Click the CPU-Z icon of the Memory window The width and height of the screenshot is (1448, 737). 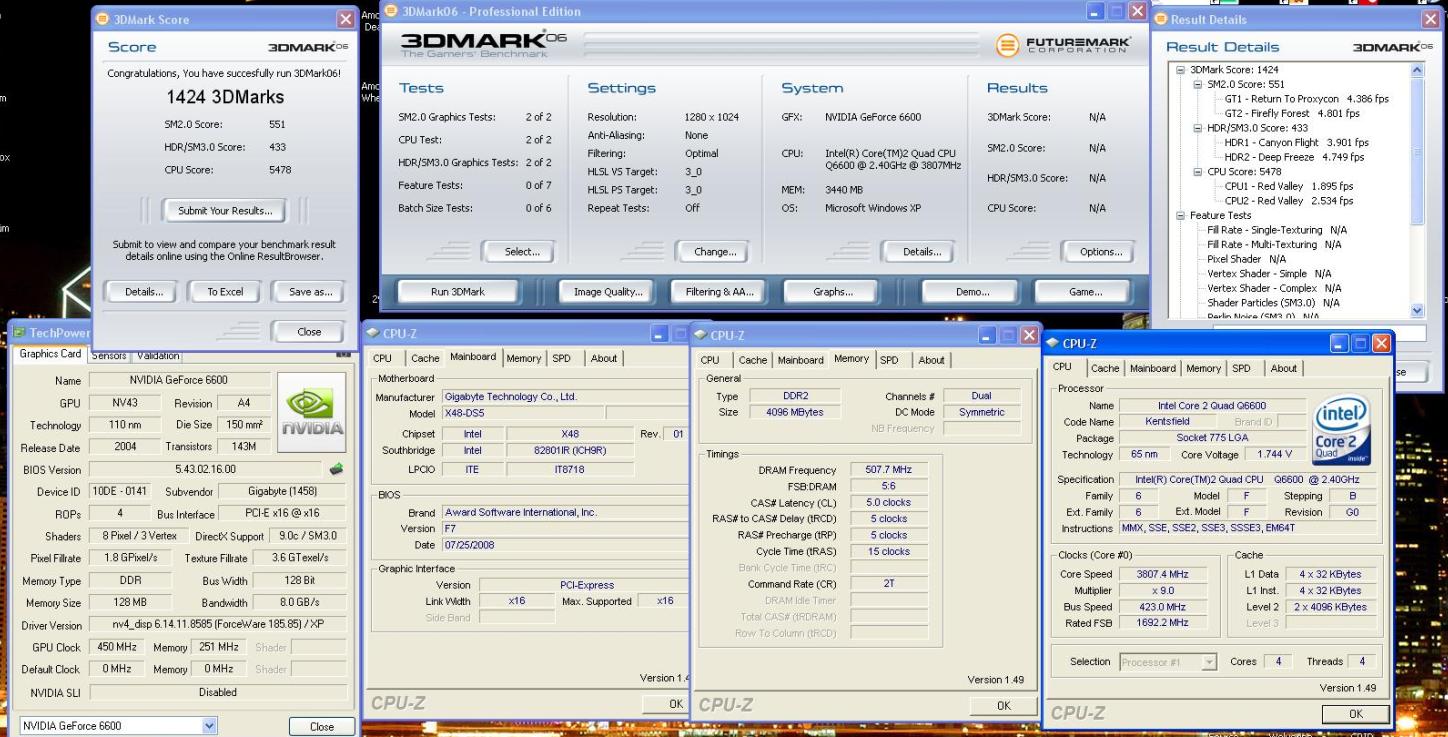700,335
